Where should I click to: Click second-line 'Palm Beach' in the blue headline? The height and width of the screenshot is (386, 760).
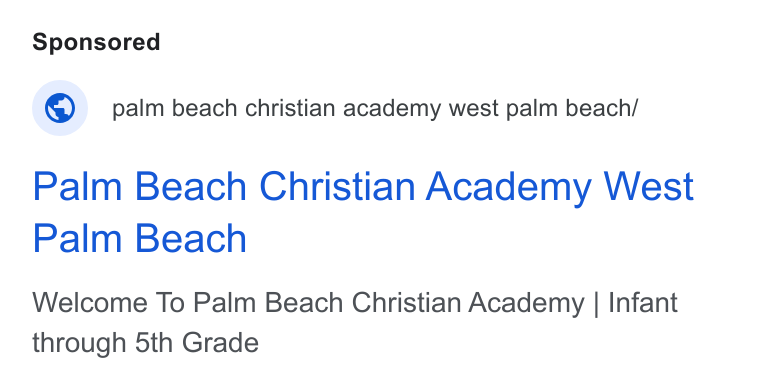click(x=140, y=238)
